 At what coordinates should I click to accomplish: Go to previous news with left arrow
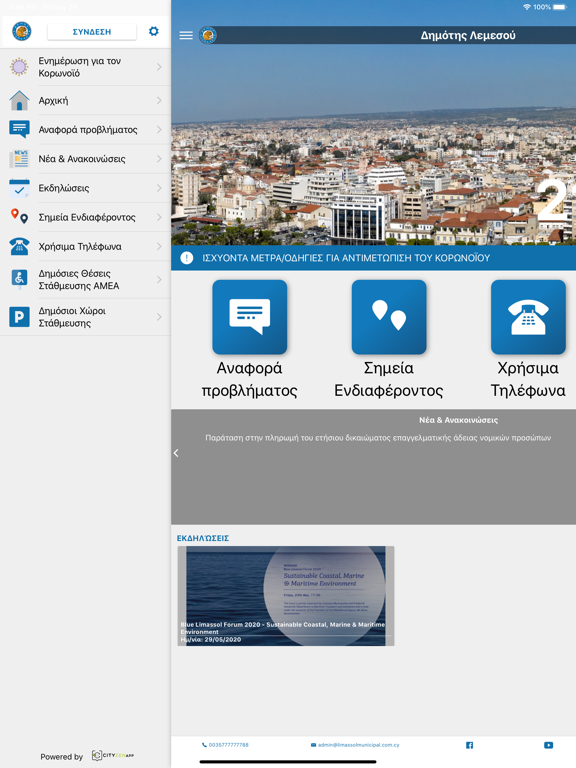(x=176, y=453)
